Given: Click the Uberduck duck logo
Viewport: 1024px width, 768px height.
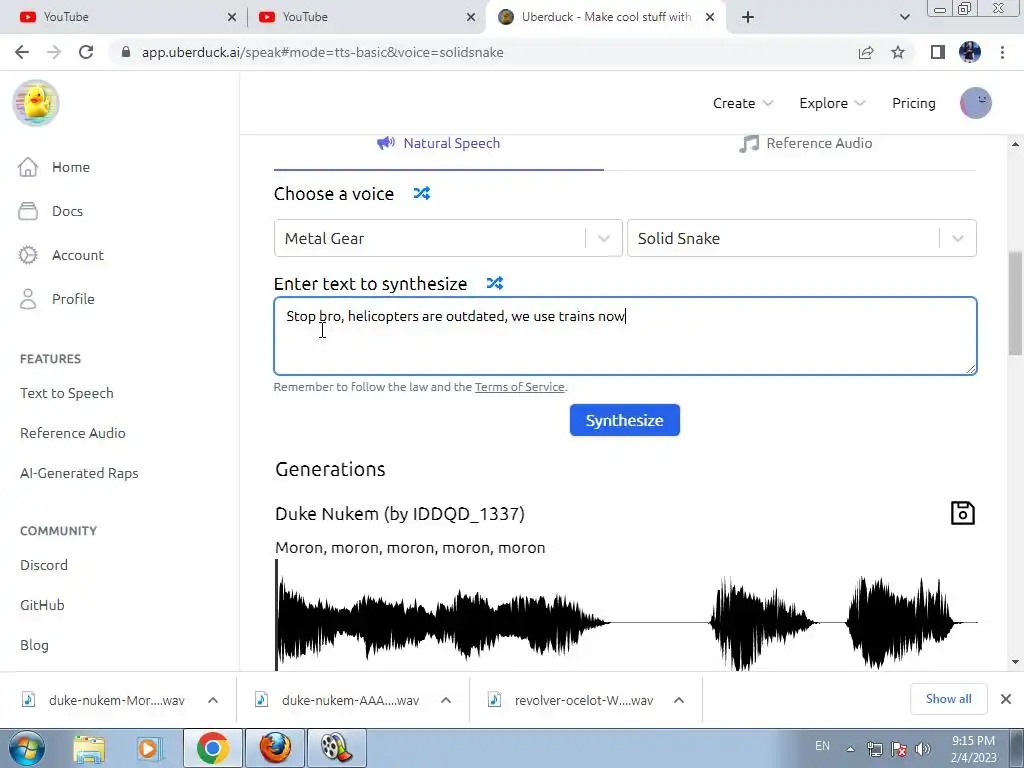Looking at the screenshot, I should [x=36, y=103].
